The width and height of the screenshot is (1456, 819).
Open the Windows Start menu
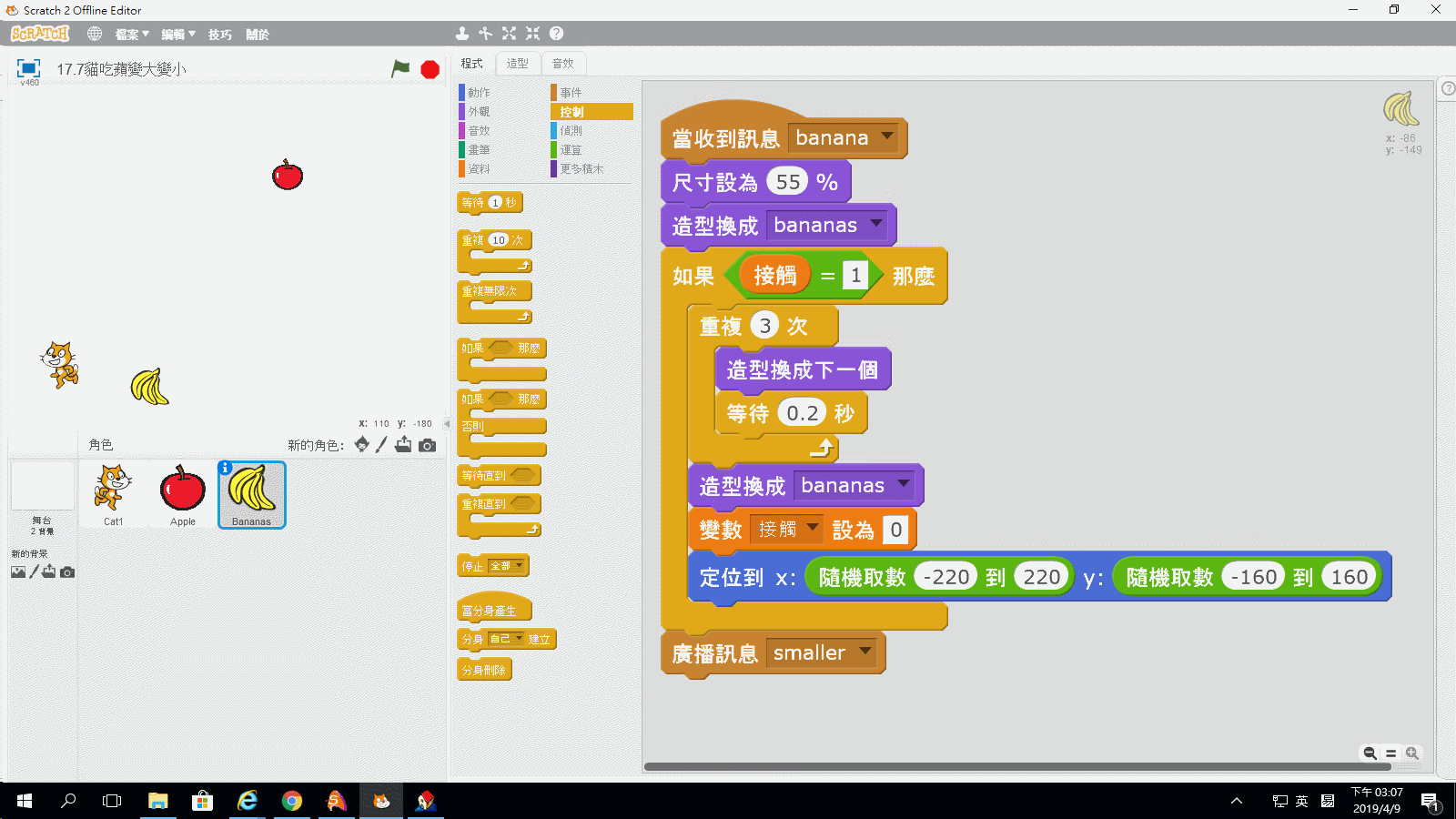pos(25,801)
